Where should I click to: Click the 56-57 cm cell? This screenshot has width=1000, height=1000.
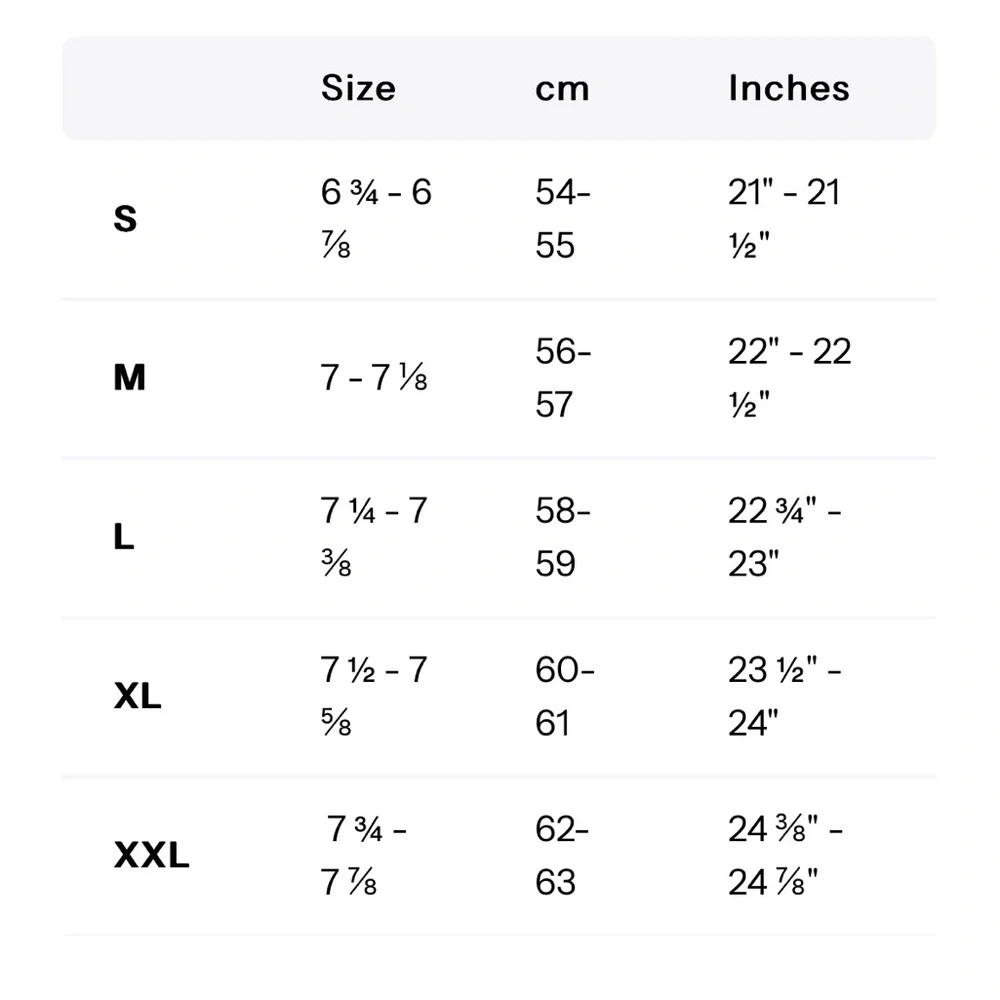click(x=563, y=378)
